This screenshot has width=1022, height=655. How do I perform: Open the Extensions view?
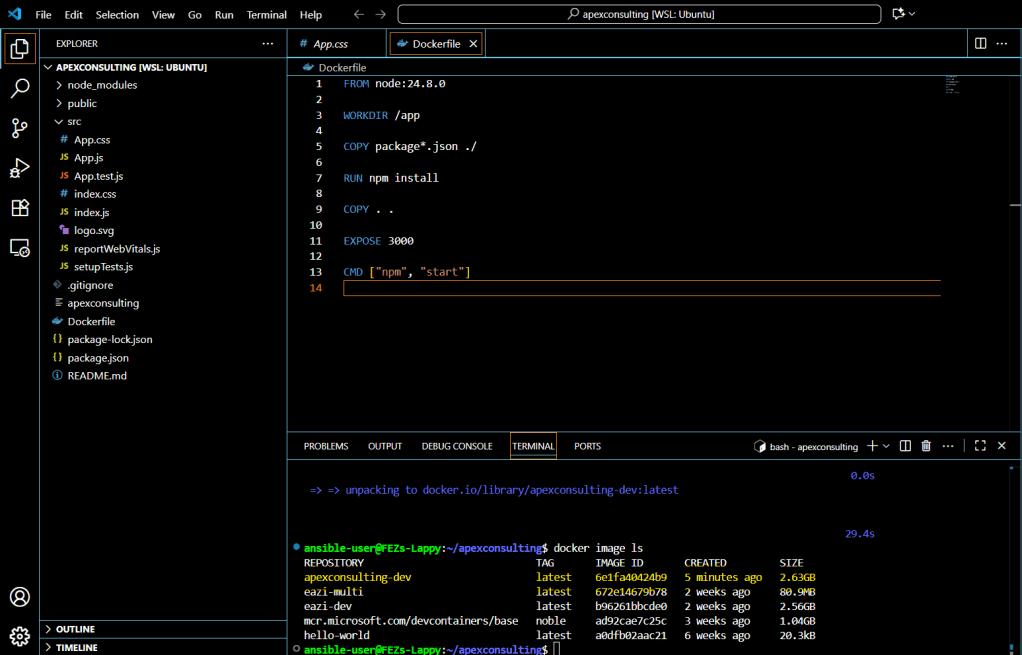point(20,208)
